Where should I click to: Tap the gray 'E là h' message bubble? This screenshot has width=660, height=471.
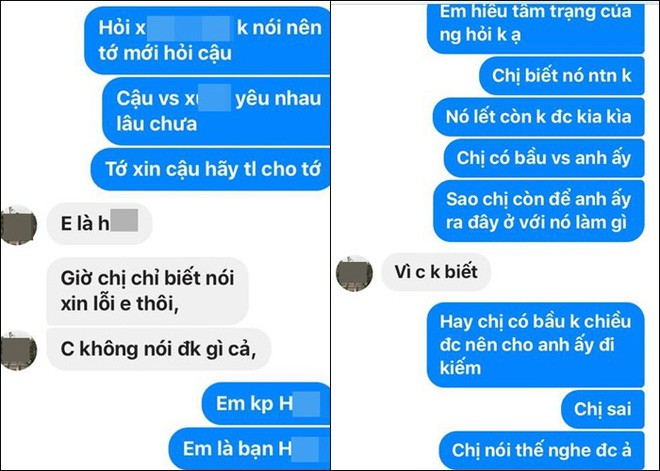99,223
